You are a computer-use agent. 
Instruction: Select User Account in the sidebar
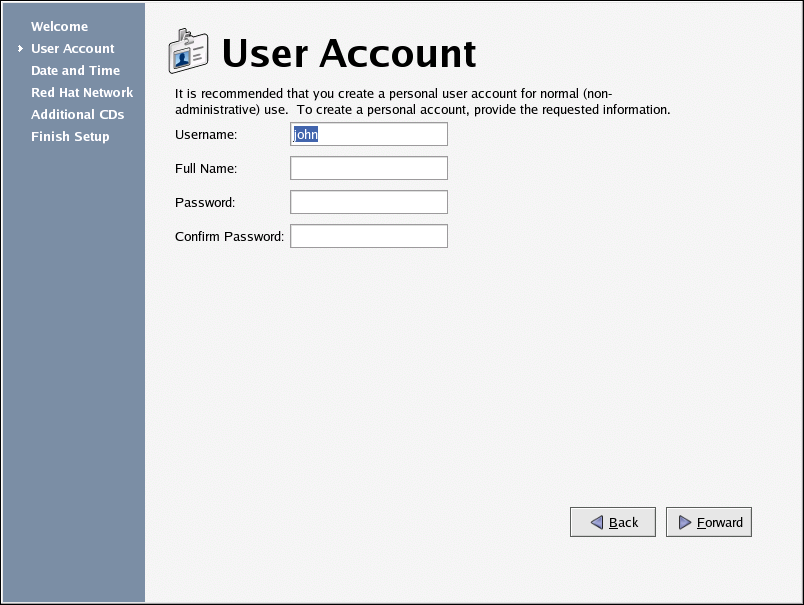[72, 49]
